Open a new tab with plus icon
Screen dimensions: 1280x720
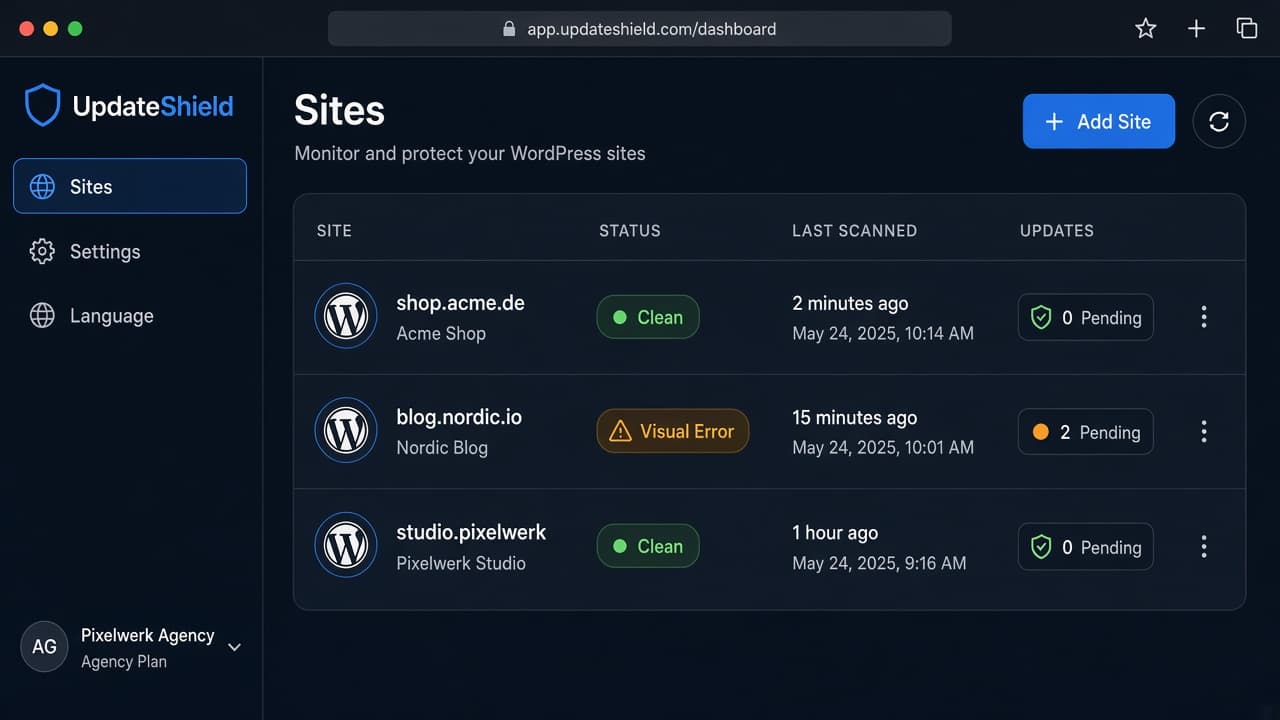(x=1196, y=28)
